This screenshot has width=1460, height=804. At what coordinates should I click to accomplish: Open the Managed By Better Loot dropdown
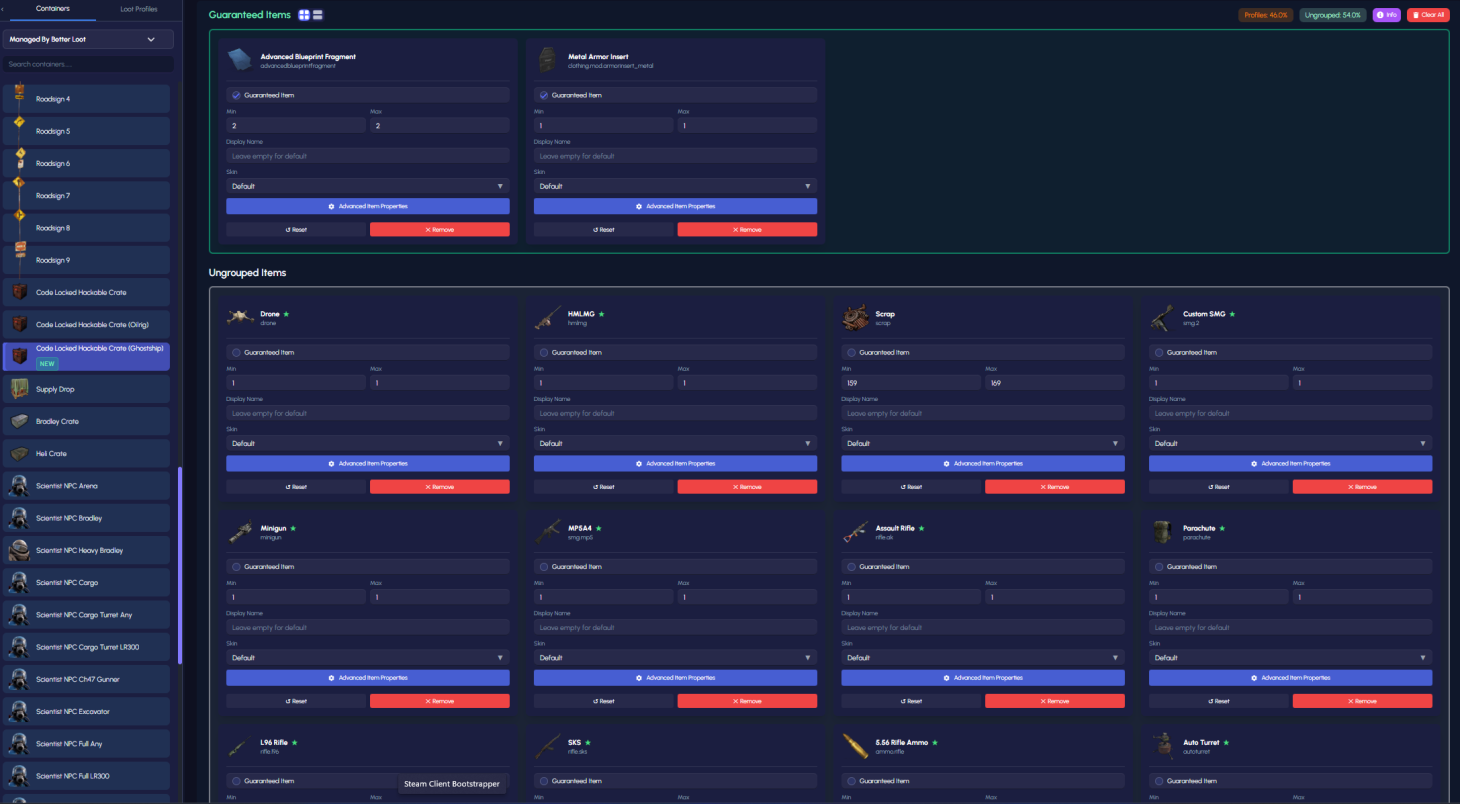(88, 39)
